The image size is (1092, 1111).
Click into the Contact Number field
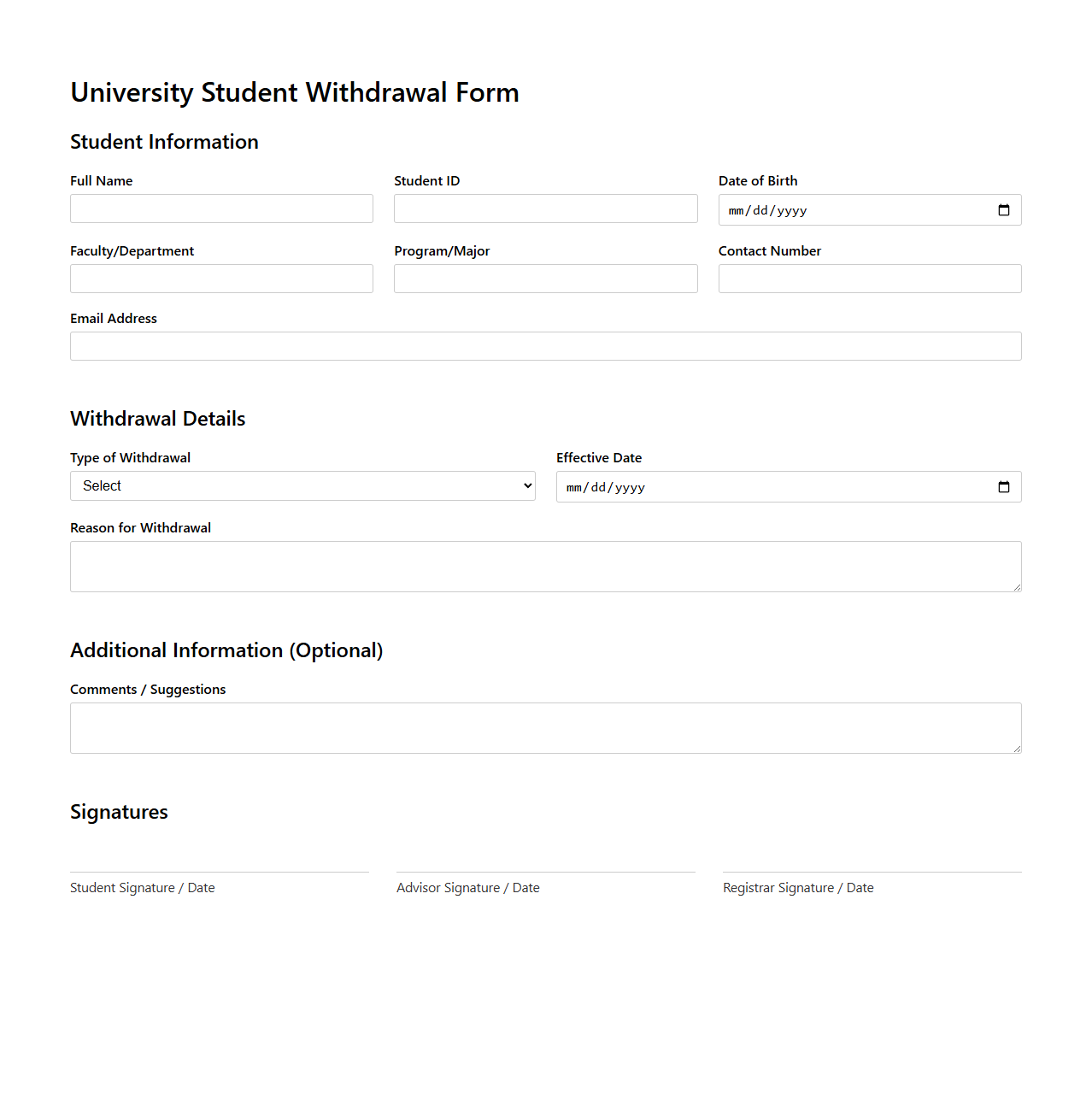869,278
